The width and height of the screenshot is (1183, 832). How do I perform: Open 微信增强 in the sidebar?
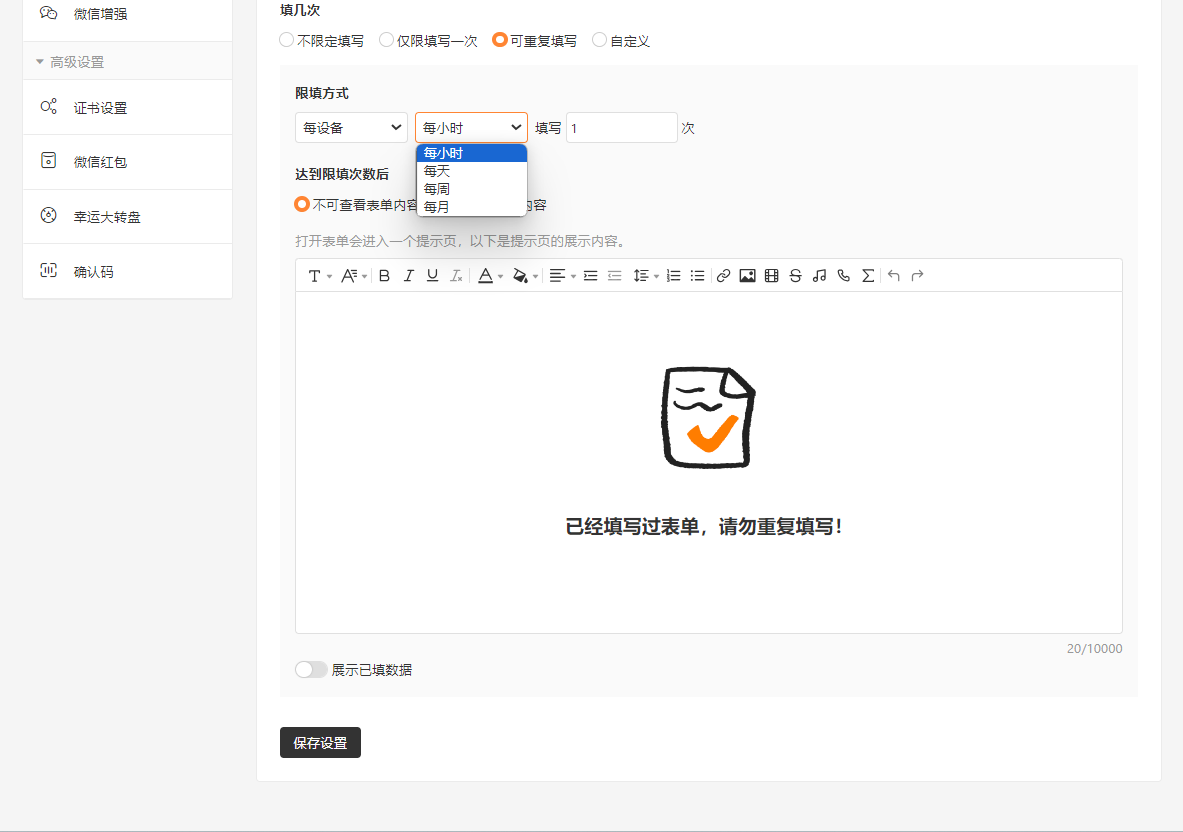click(x=128, y=14)
